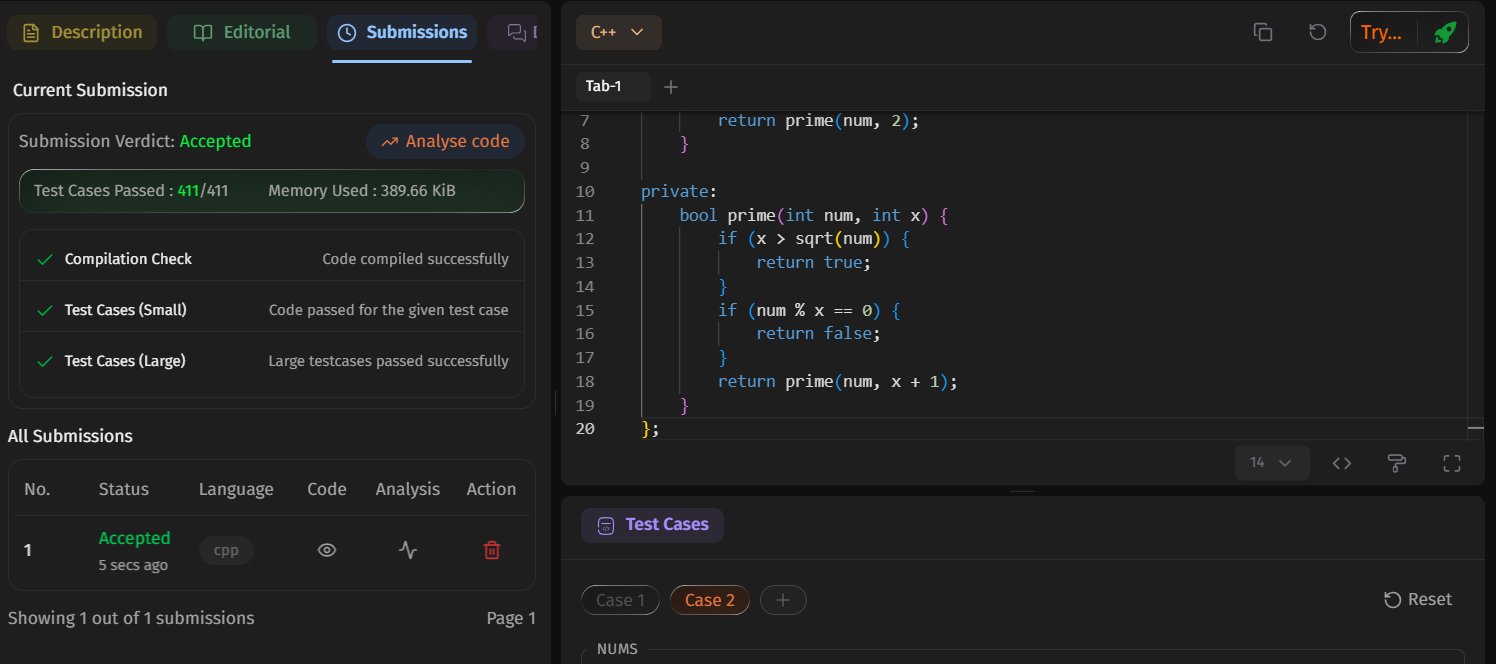Delete submission 1 with trash icon
This screenshot has height=664, width=1496.
coord(491,549)
